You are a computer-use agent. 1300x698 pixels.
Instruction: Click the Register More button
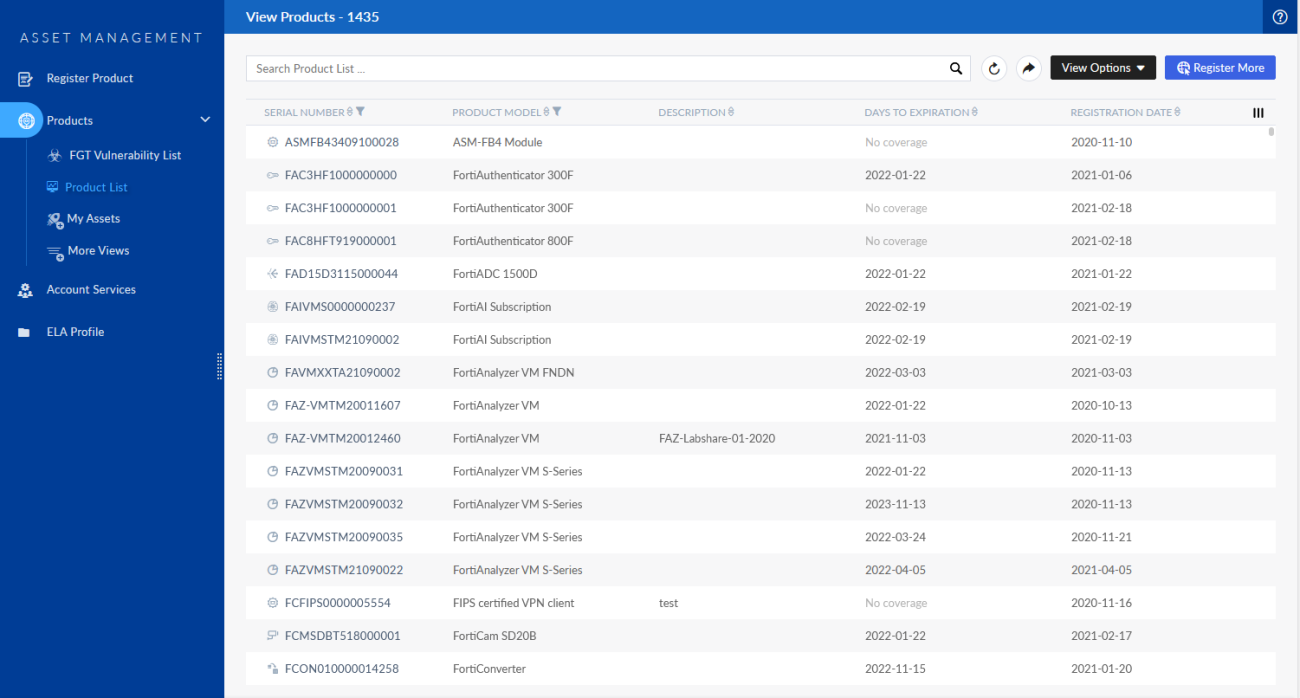point(1220,67)
